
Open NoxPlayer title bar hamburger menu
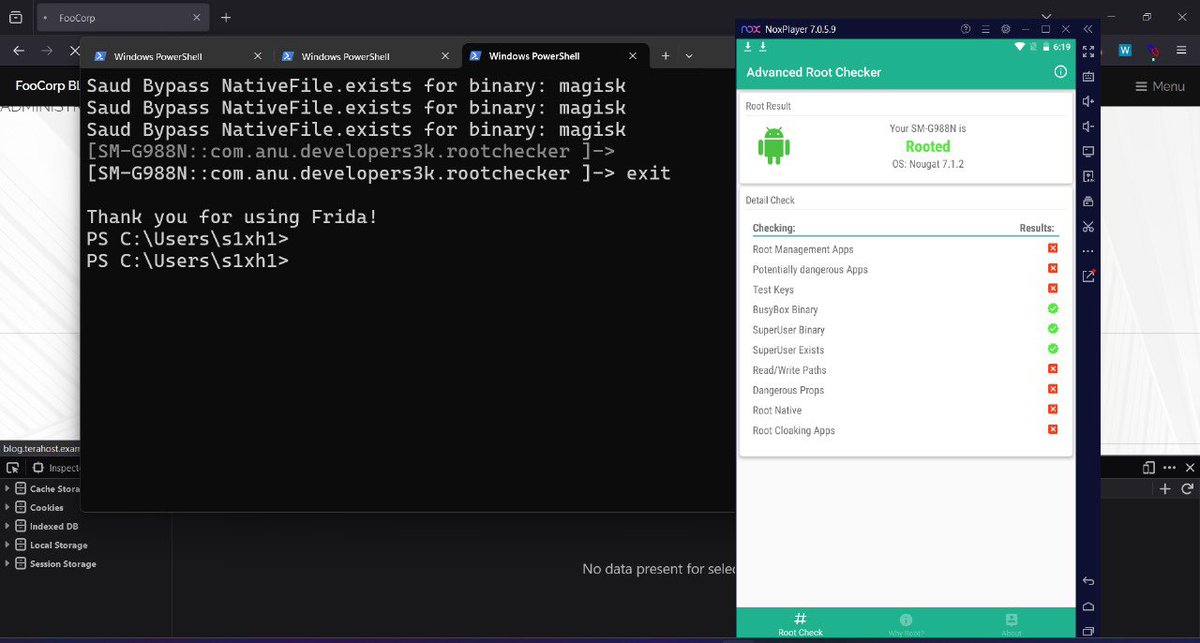(x=986, y=29)
